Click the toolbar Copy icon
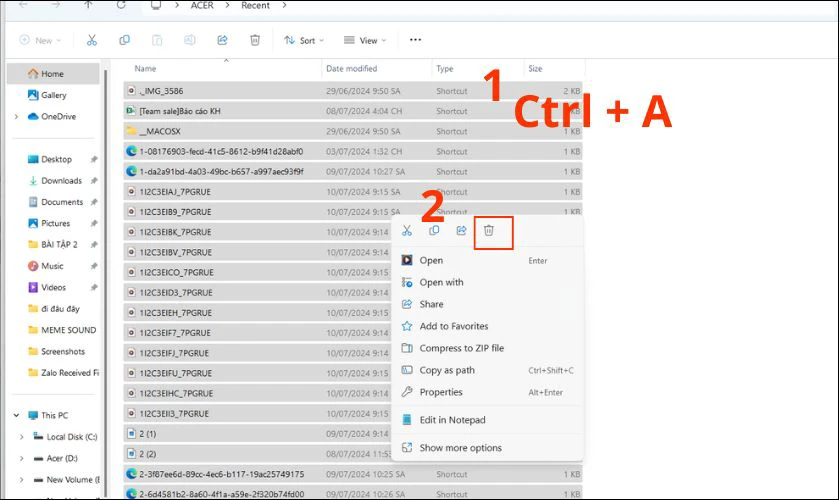Screen dimensions: 840x500 [x=124, y=40]
